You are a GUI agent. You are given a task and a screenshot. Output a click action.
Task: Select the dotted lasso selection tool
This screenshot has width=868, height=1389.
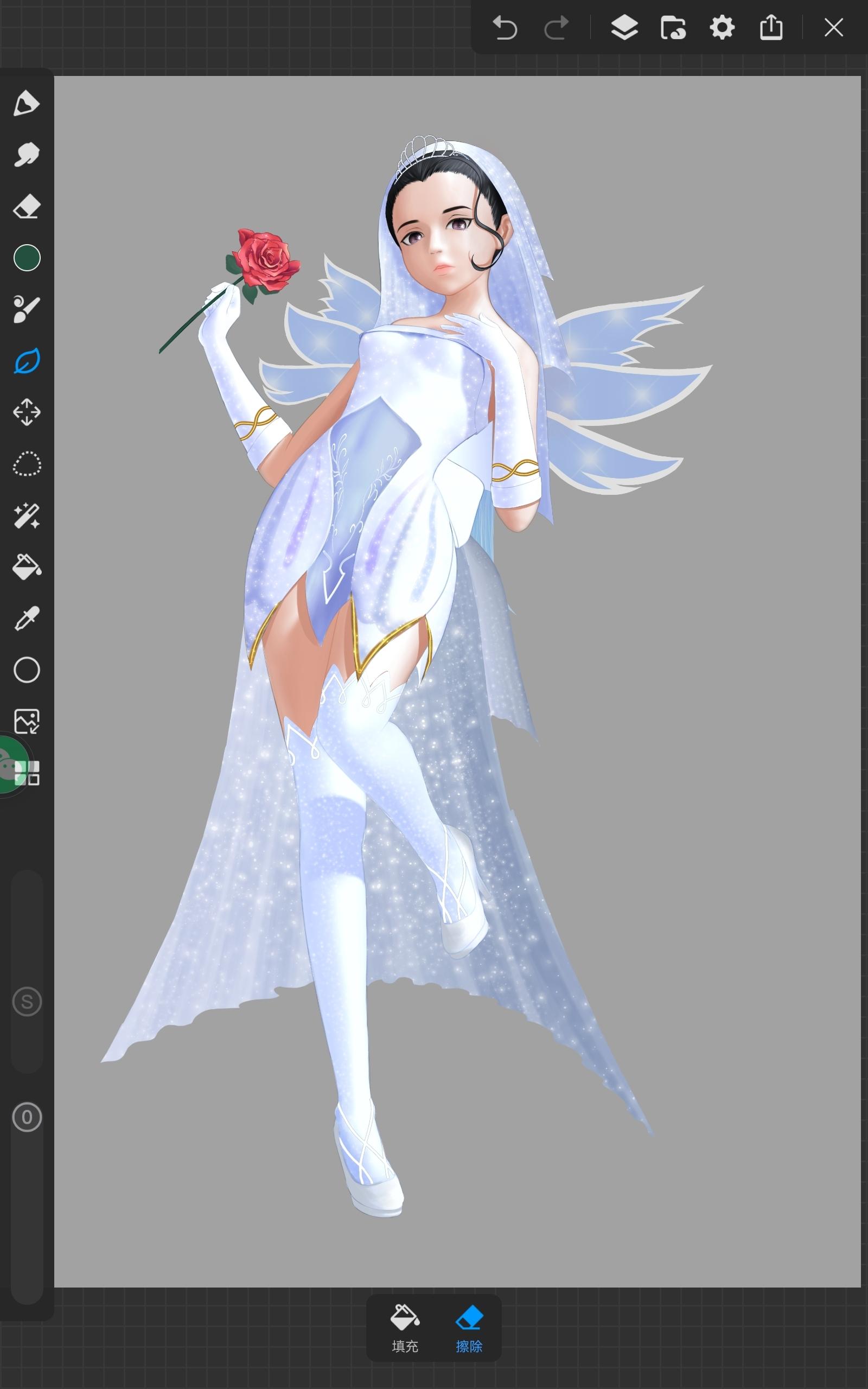click(27, 464)
